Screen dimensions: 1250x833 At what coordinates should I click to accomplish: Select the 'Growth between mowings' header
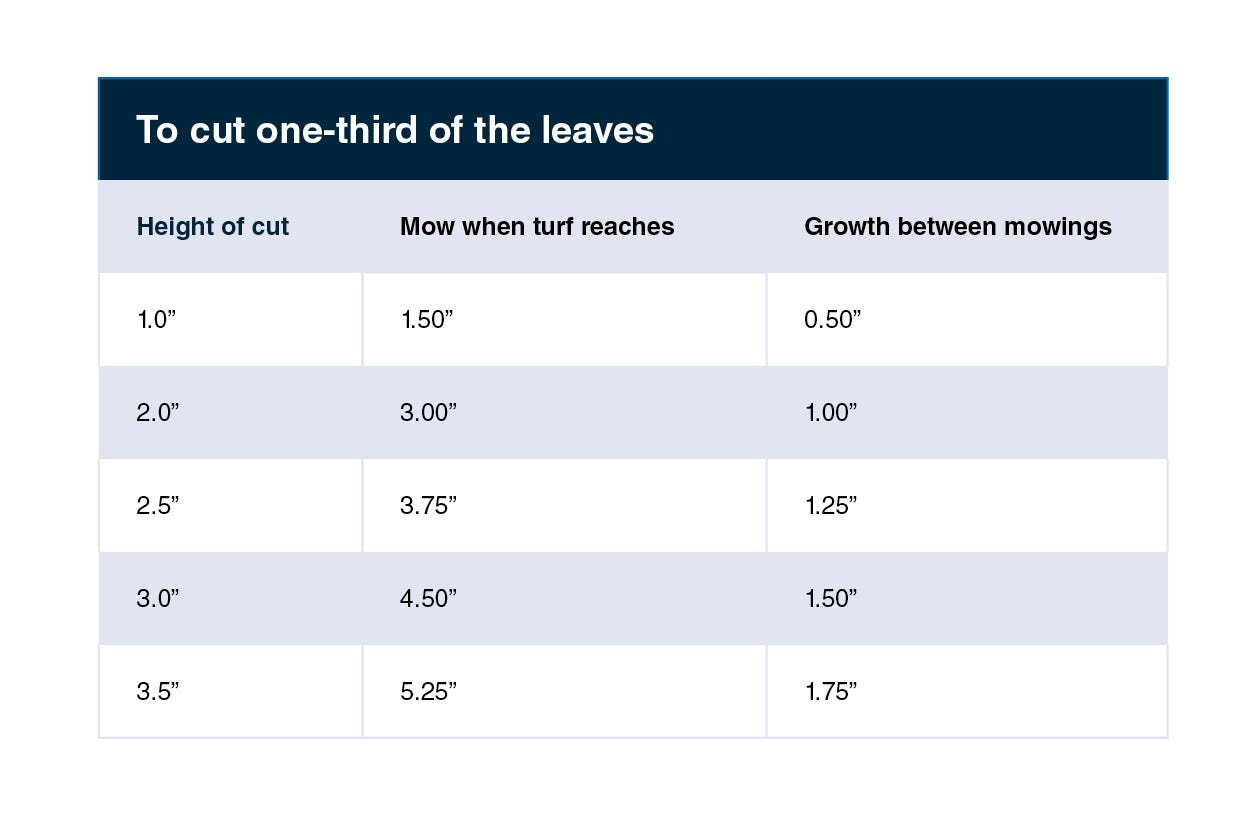[x=958, y=227]
